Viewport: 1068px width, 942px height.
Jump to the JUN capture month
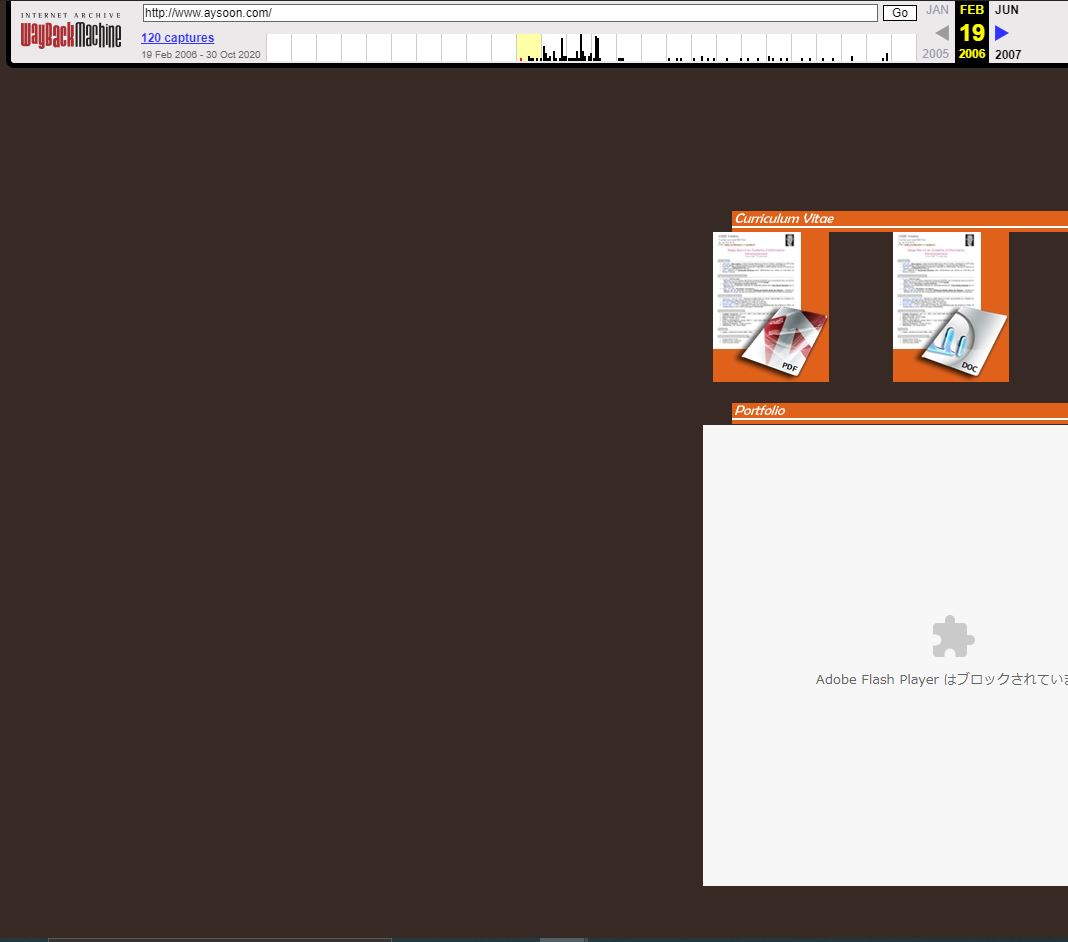tap(1006, 10)
